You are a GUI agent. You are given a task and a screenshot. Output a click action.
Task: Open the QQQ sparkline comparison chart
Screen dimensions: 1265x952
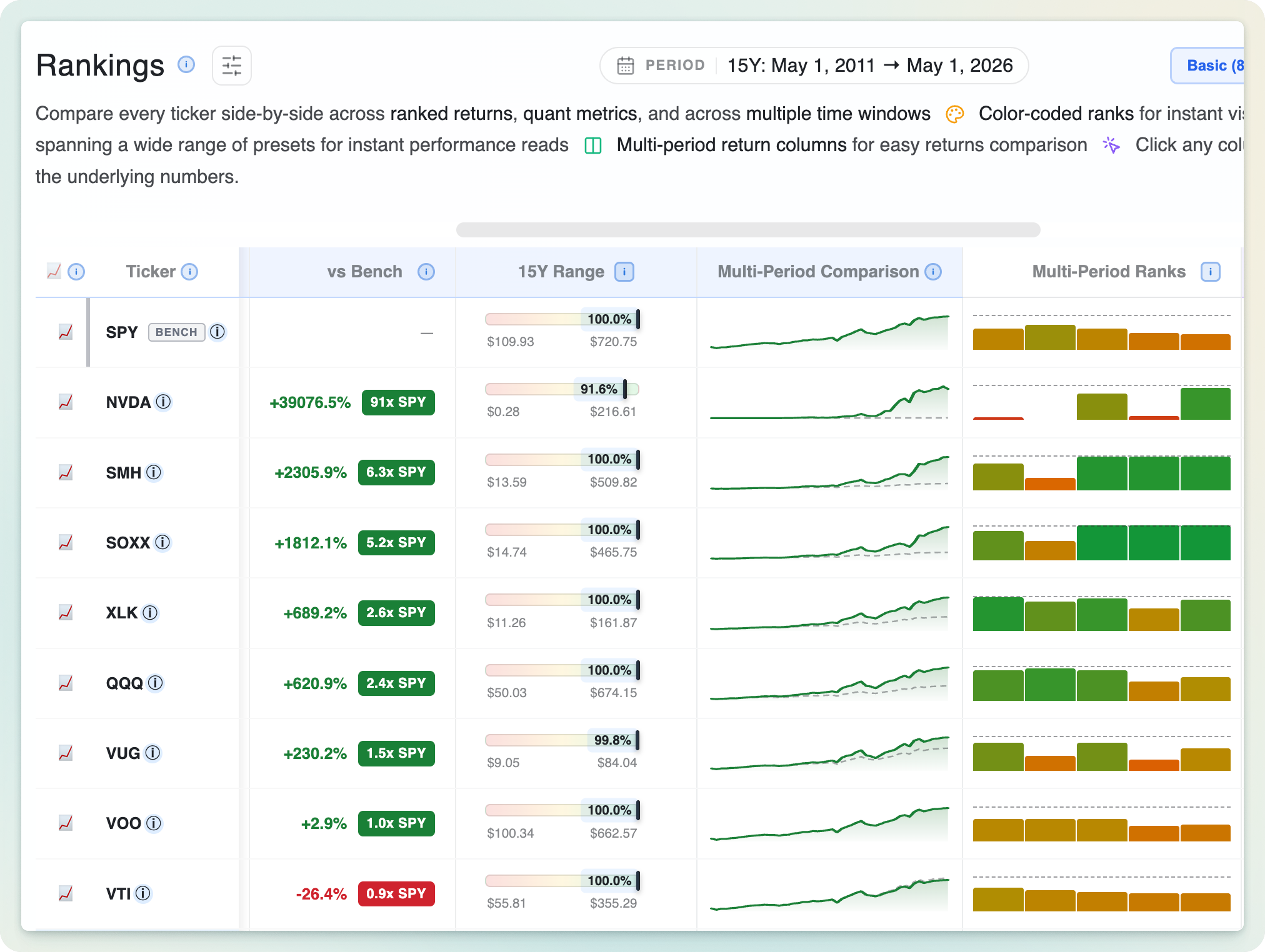[829, 683]
